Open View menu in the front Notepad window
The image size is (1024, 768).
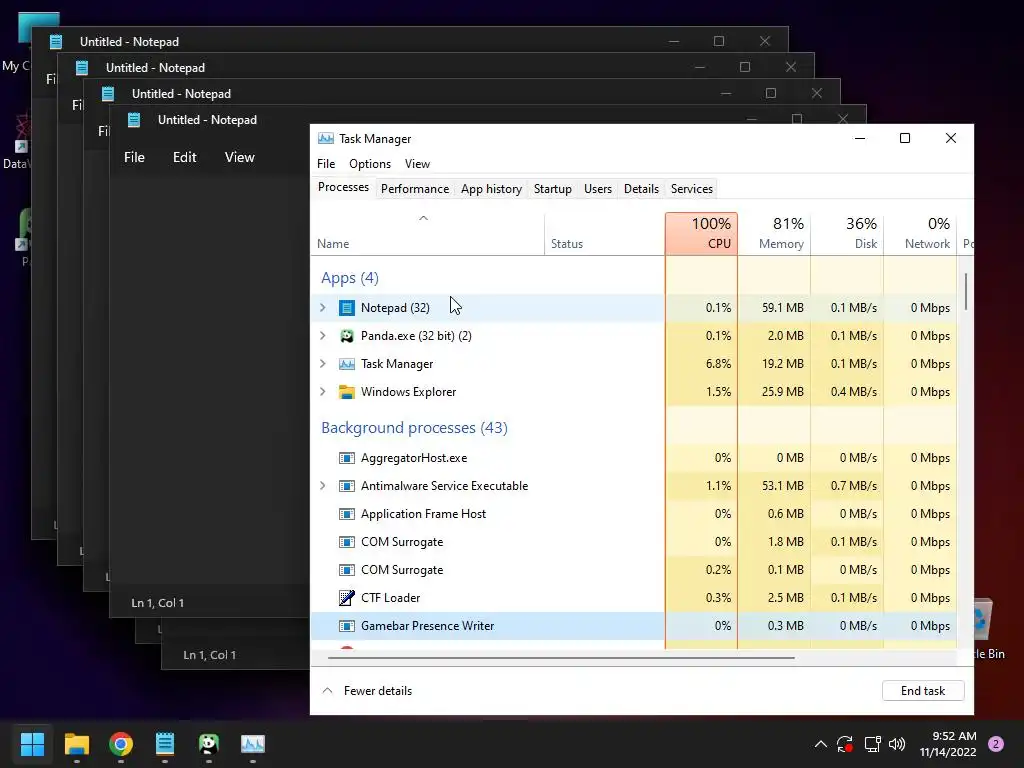[x=239, y=157]
